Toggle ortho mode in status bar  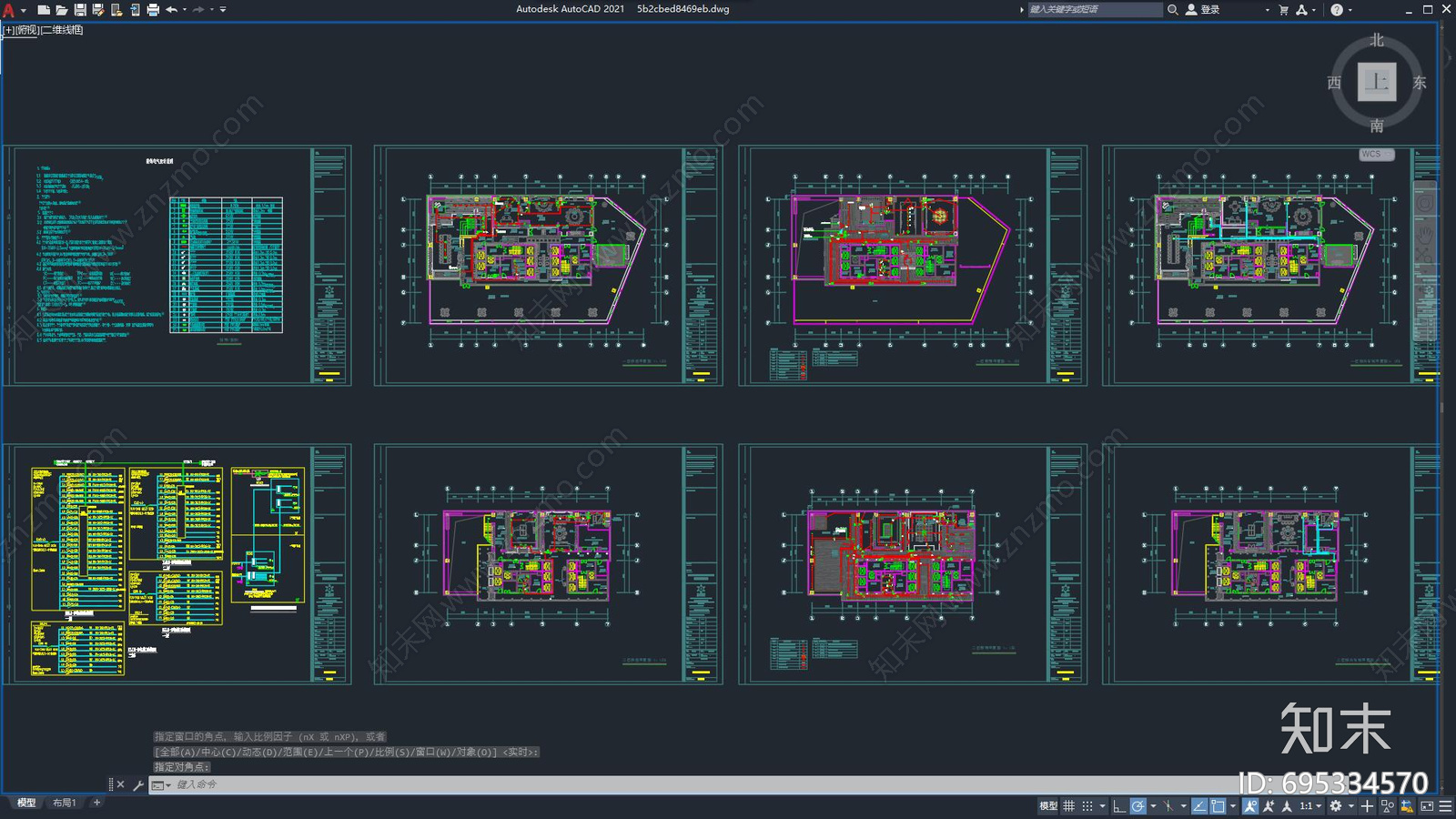click(1119, 806)
